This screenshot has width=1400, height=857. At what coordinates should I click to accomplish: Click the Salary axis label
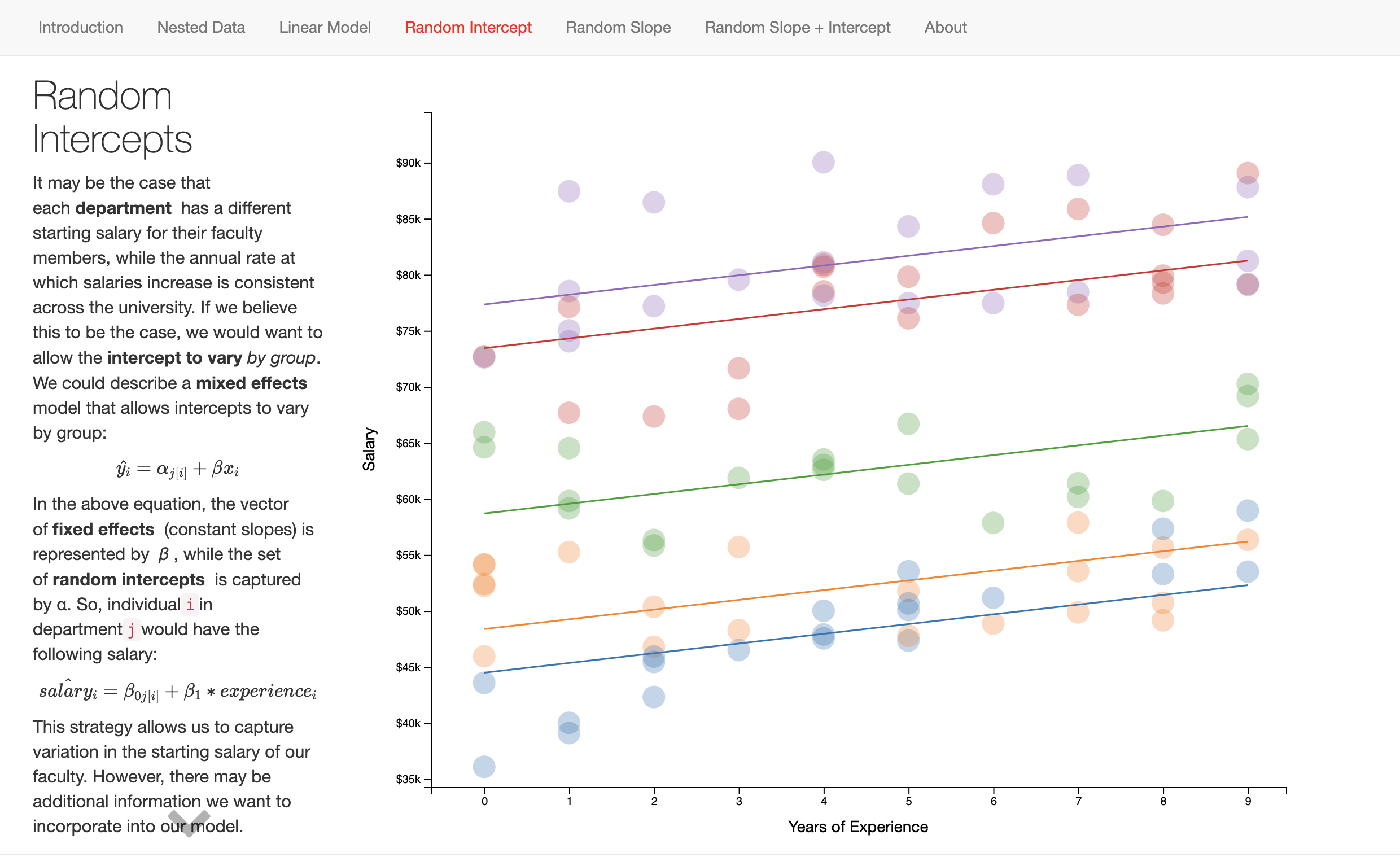point(369,449)
